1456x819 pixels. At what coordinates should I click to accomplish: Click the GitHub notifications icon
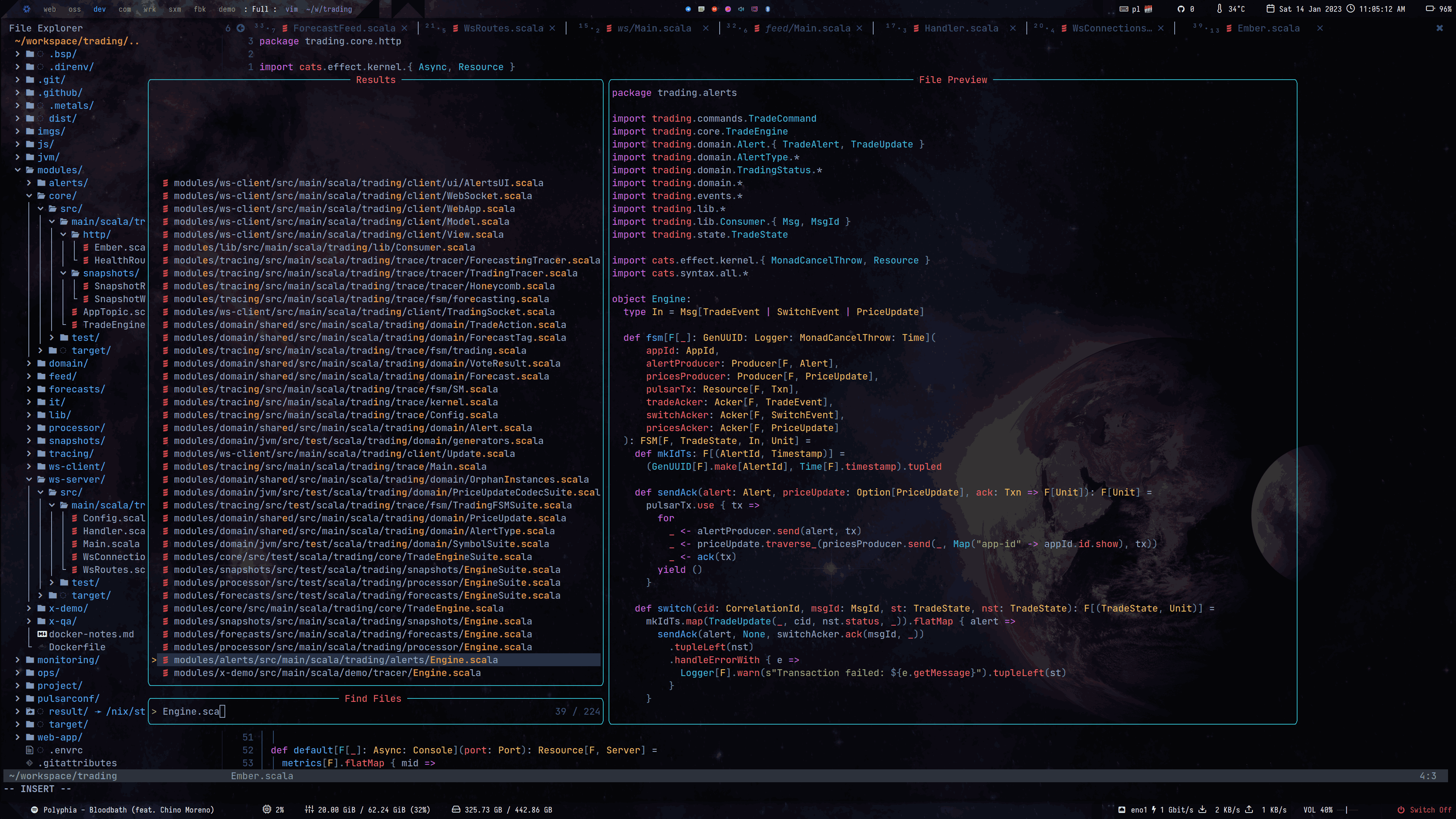[x=1181, y=9]
